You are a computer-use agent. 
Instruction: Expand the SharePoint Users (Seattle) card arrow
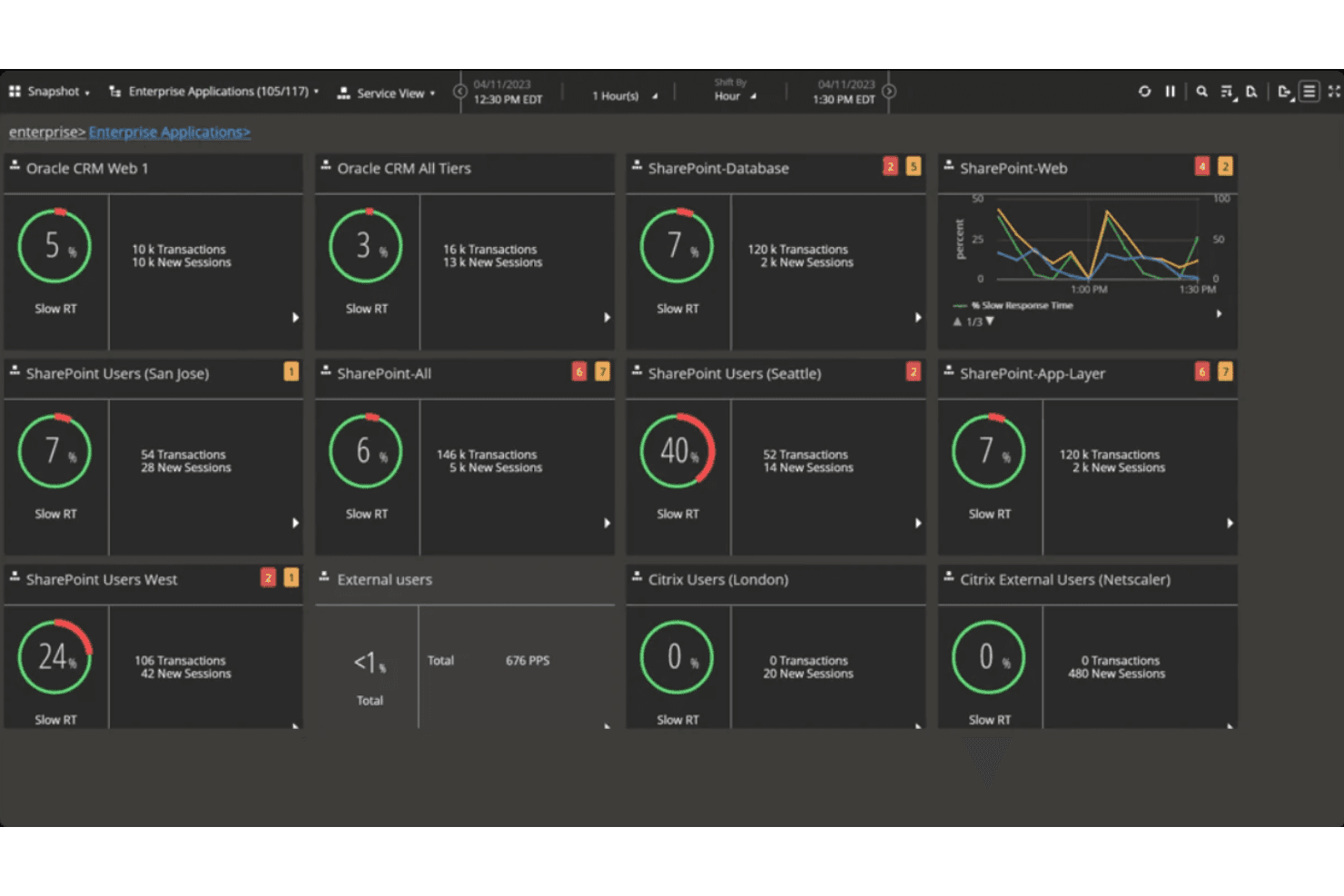[918, 523]
